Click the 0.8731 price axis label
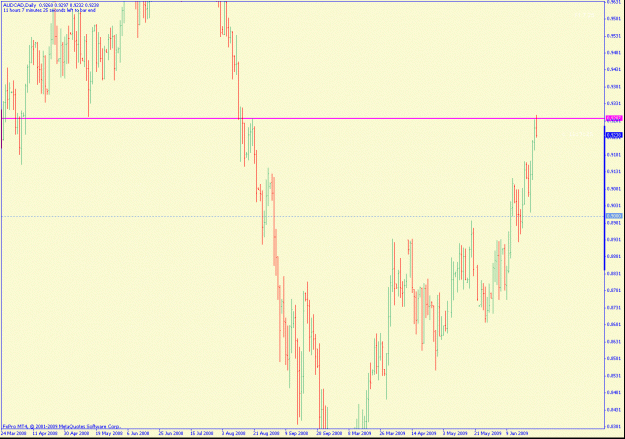625x439 pixels. point(614,308)
